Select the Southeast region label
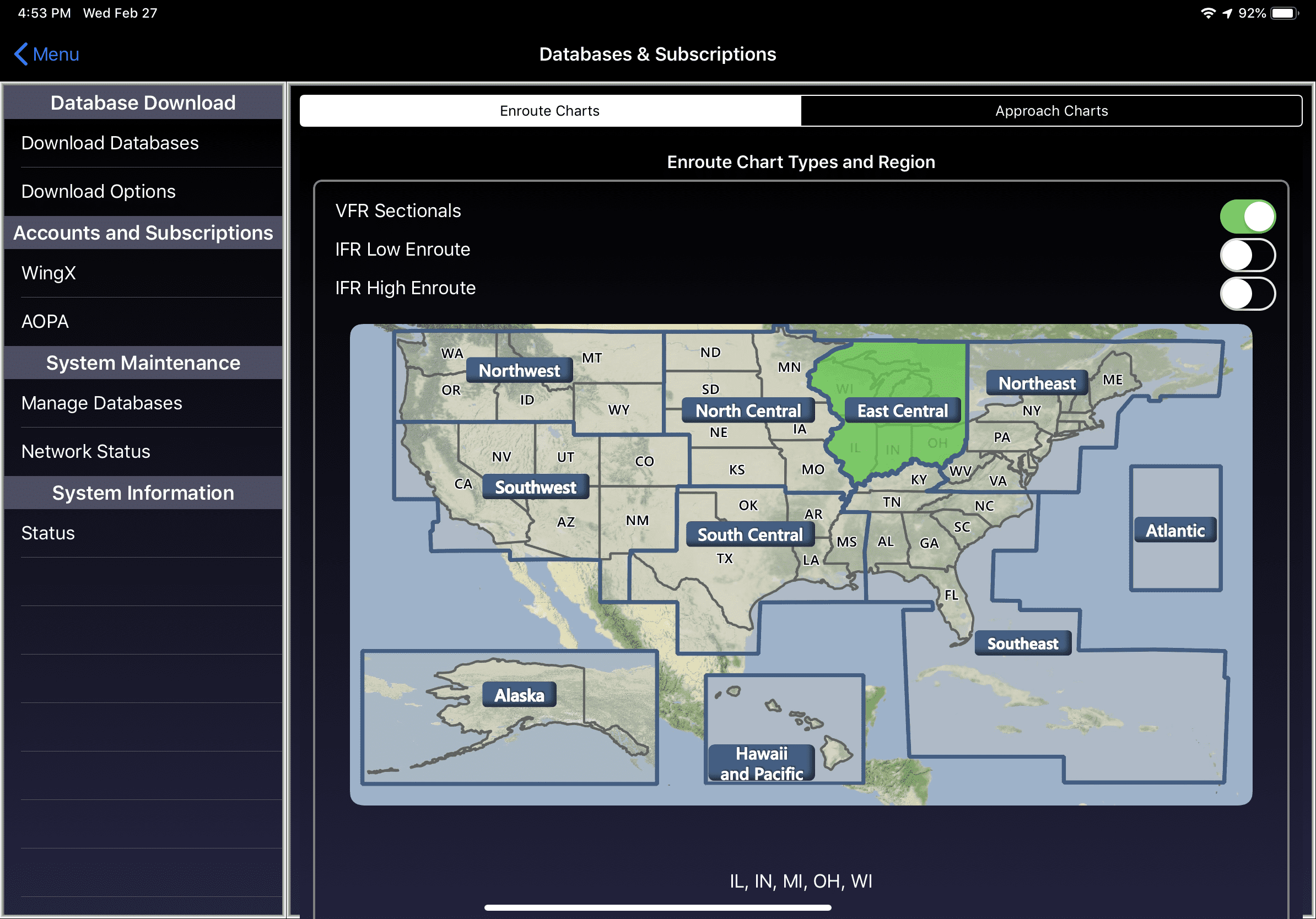Viewport: 1316px width, 919px height. click(1022, 644)
